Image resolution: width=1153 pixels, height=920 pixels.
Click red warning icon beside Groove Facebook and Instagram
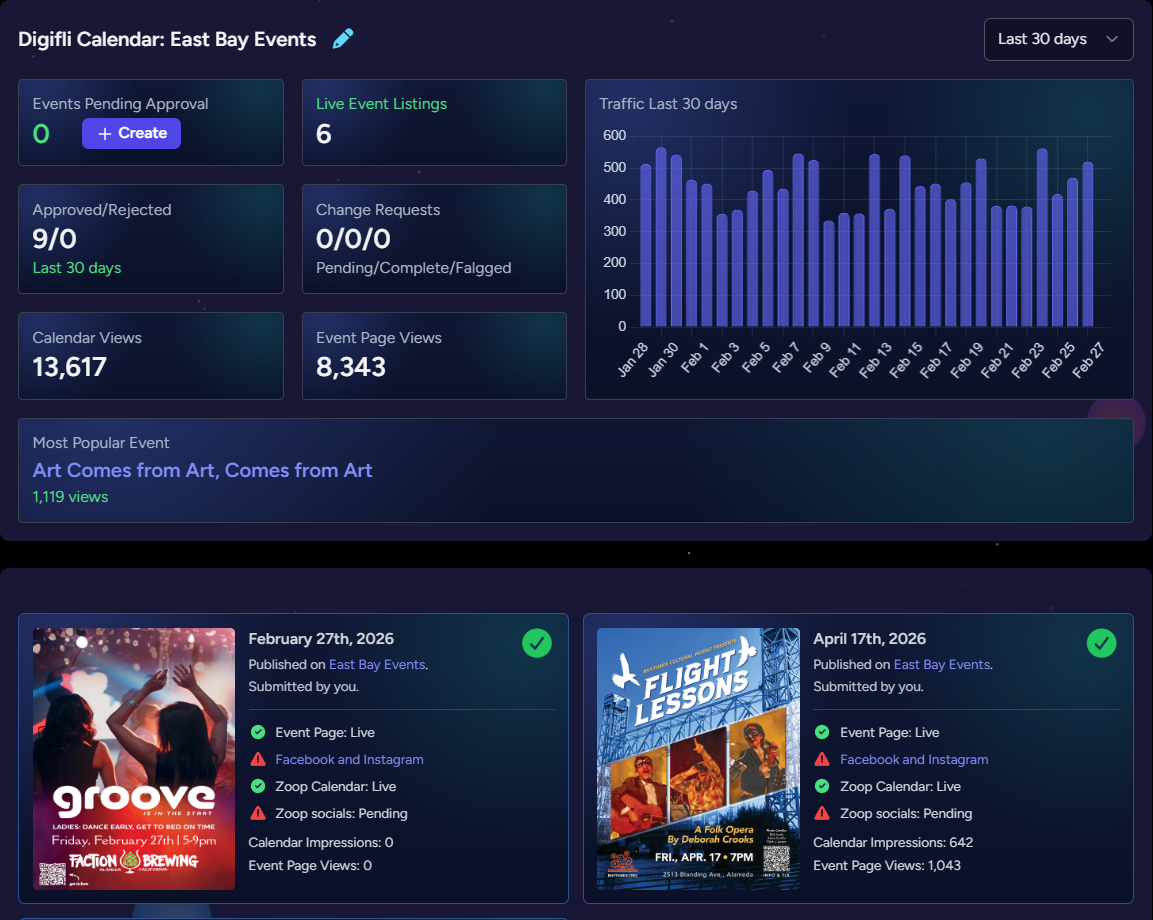(x=258, y=759)
